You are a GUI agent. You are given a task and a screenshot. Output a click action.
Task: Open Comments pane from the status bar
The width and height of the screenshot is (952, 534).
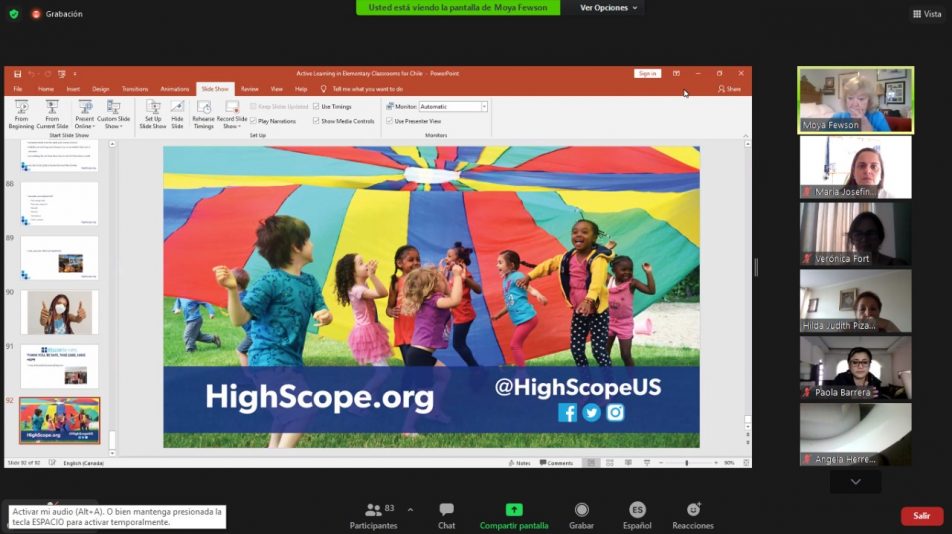(556, 463)
